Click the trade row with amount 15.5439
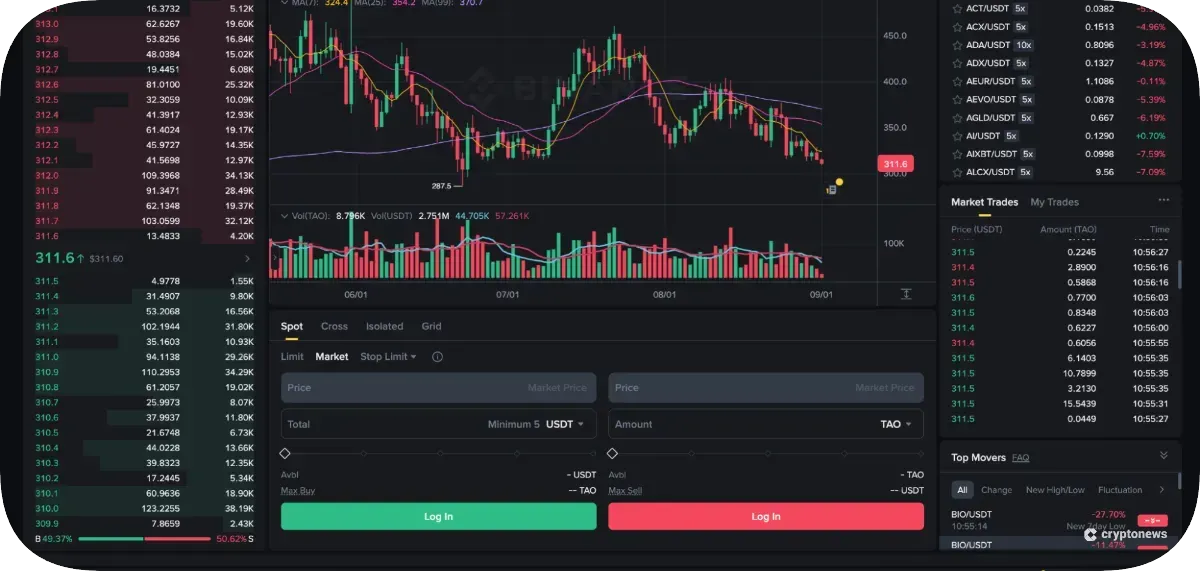 coord(1060,404)
